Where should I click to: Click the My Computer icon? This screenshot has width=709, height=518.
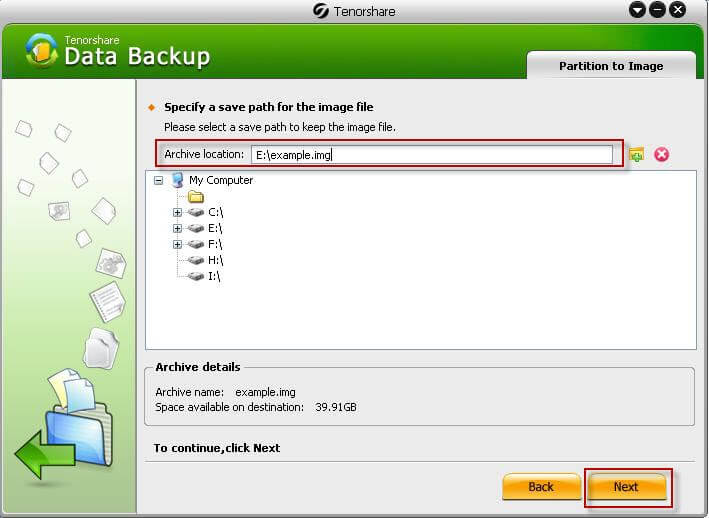click(178, 180)
